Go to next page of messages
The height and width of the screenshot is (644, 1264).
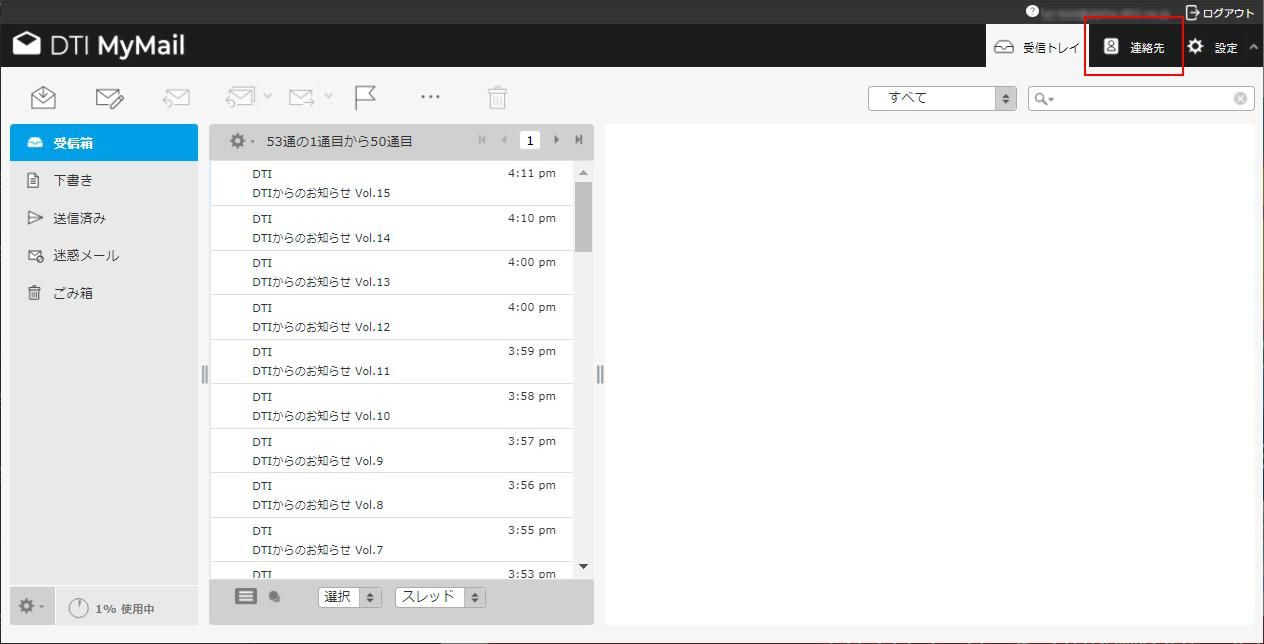click(556, 141)
